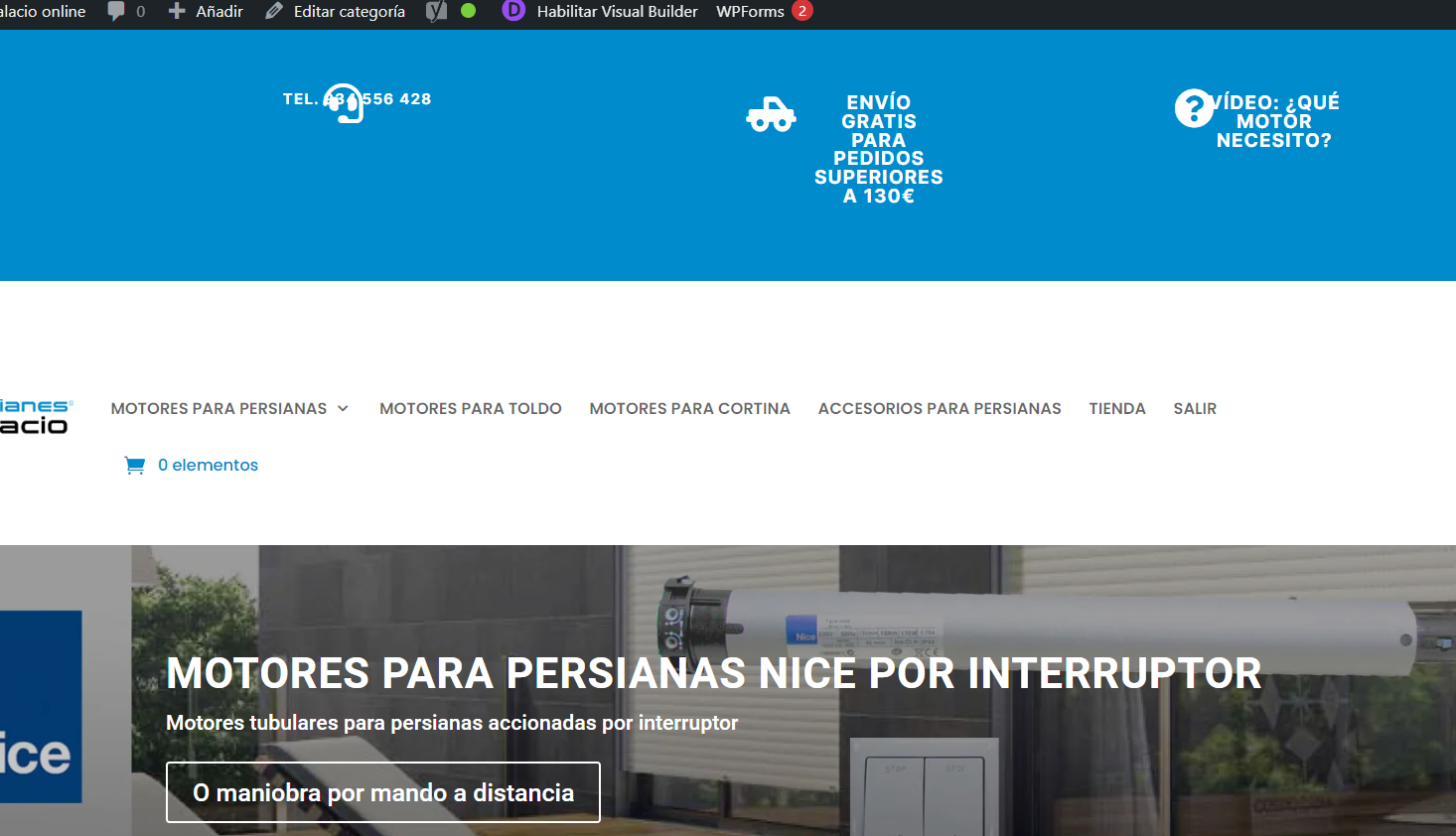Open the Motores para Persianas menu
This screenshot has width=1456, height=836.
218,408
